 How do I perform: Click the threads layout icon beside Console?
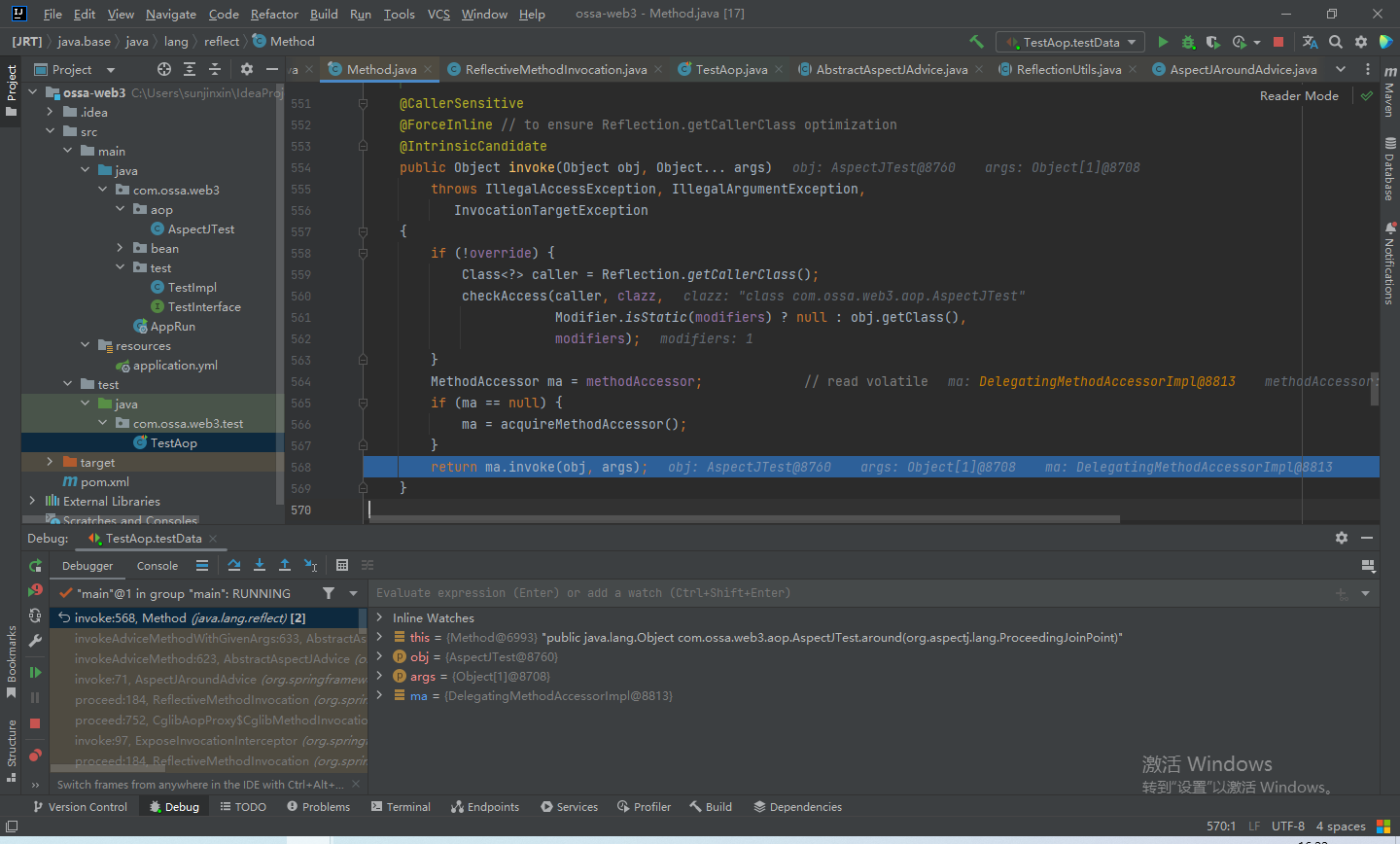(202, 565)
